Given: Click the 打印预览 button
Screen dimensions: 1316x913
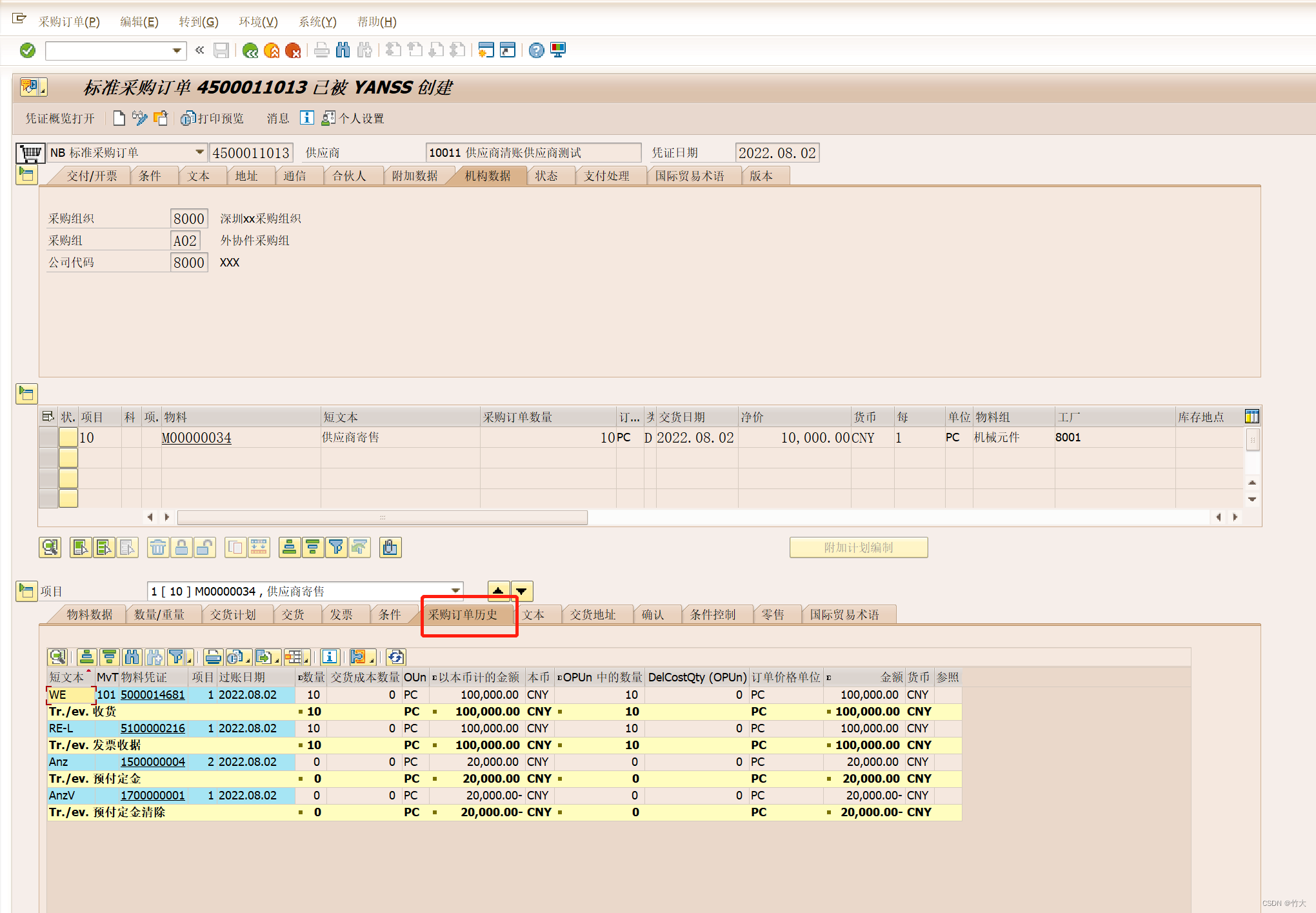Looking at the screenshot, I should pyautogui.click(x=213, y=119).
